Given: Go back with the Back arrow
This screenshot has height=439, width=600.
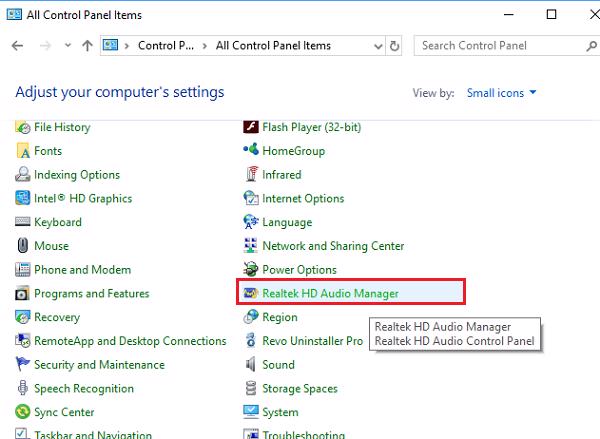Looking at the screenshot, I should [17, 46].
